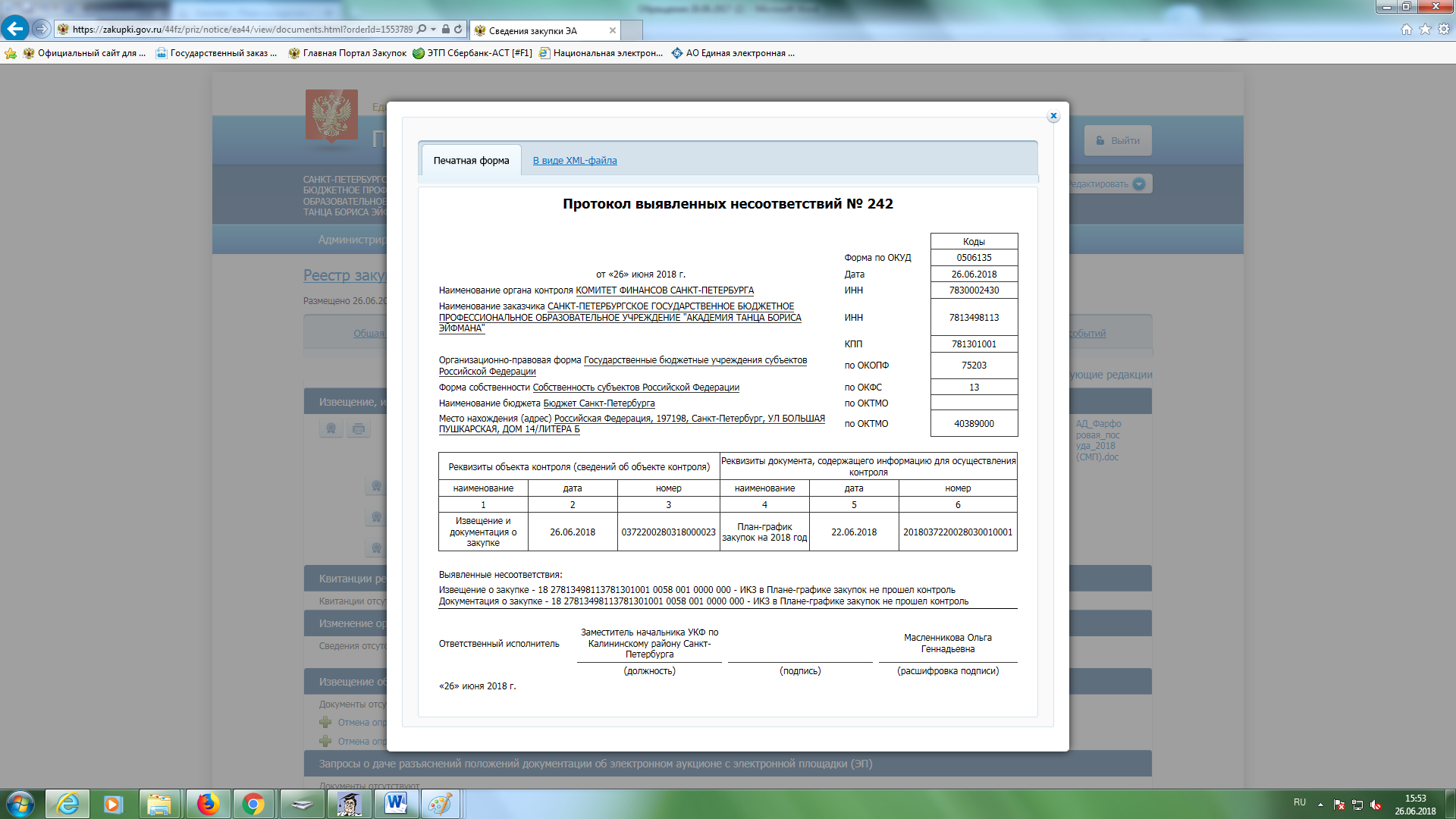Close the protocol popup with X icon

click(1053, 116)
